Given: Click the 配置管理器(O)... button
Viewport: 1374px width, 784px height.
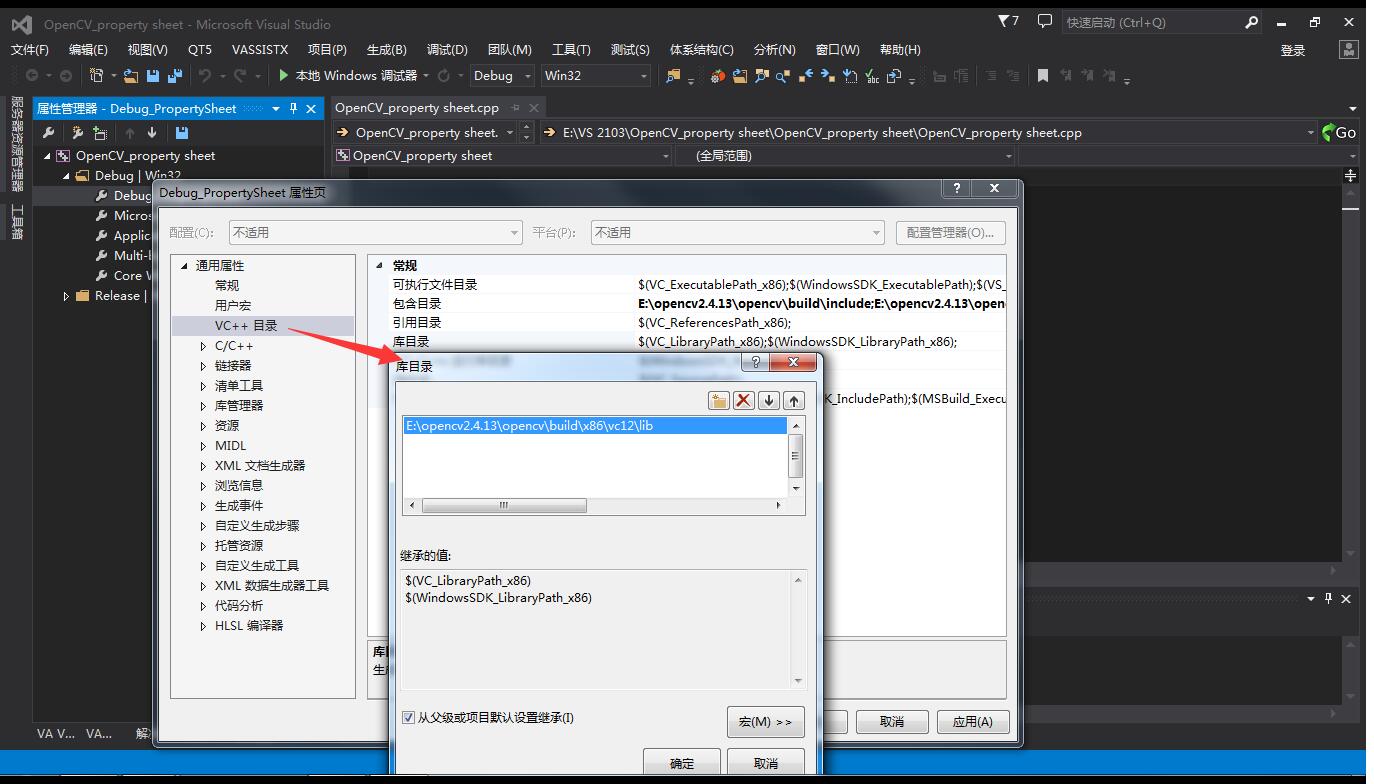Looking at the screenshot, I should [x=950, y=232].
